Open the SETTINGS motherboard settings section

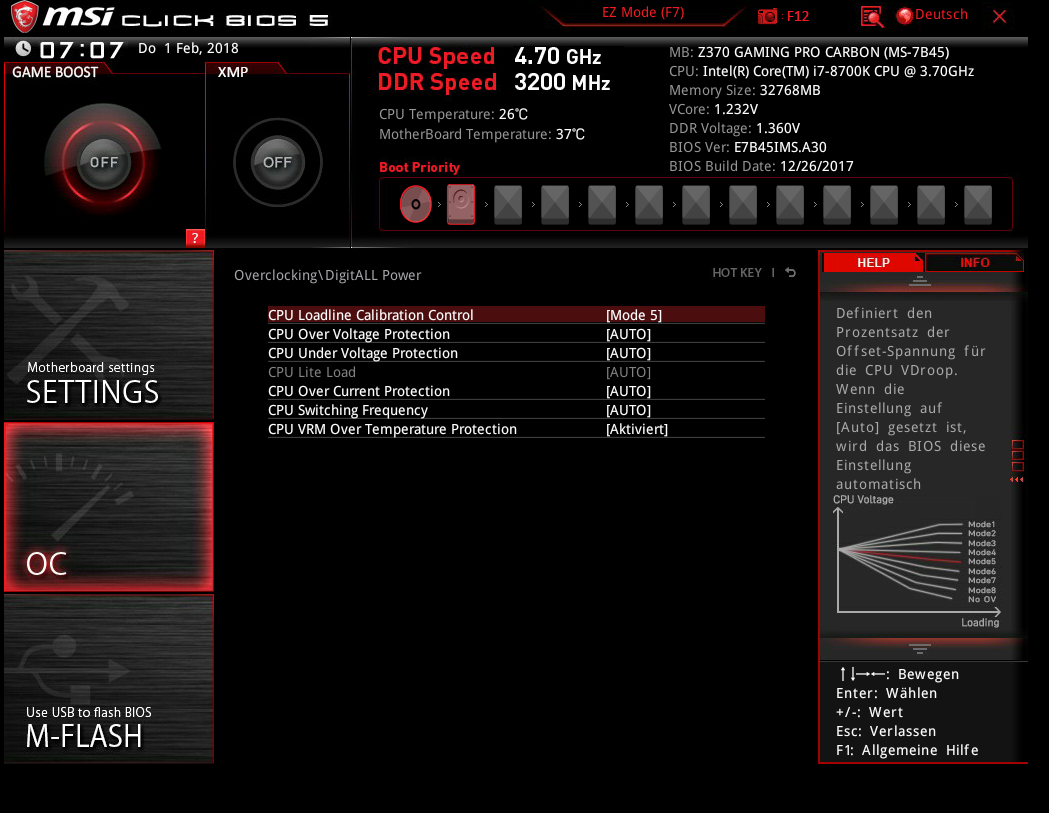click(x=109, y=335)
